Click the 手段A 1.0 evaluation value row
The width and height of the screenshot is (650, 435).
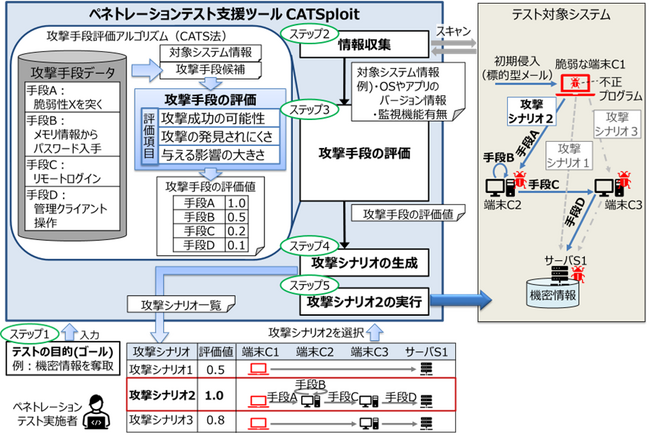(x=210, y=203)
